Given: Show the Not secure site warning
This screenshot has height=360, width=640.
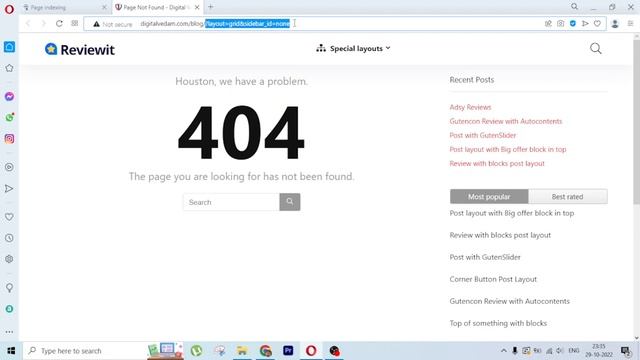Looking at the screenshot, I should [113, 24].
